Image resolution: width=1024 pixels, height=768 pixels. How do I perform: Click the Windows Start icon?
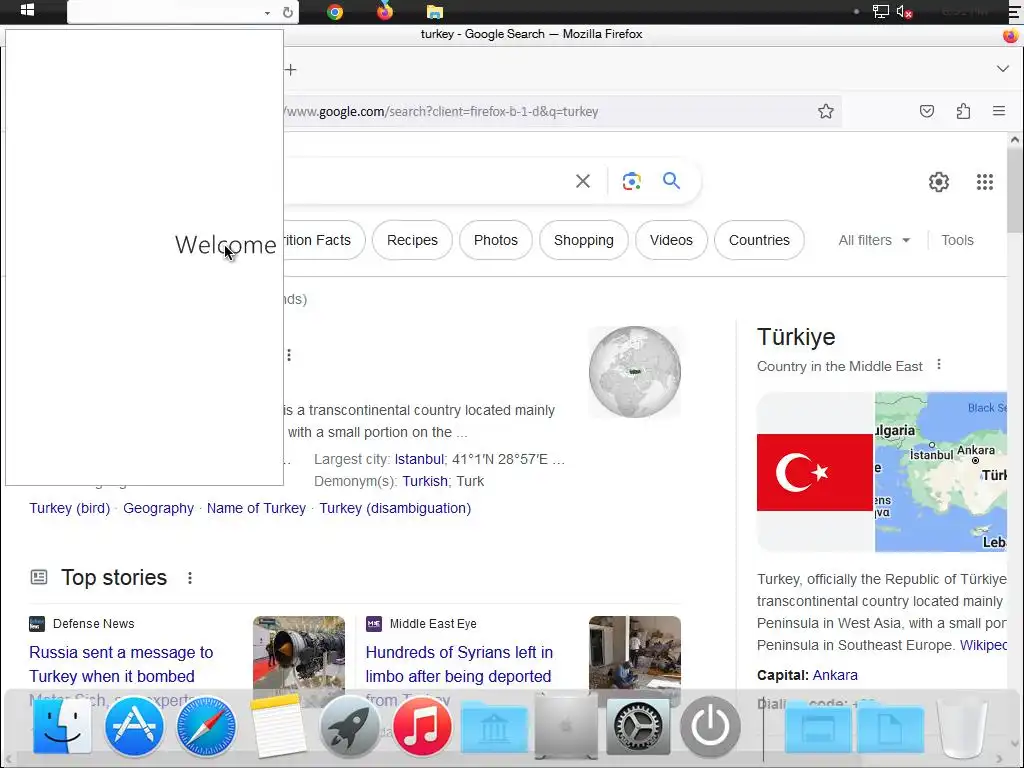pyautogui.click(x=27, y=10)
